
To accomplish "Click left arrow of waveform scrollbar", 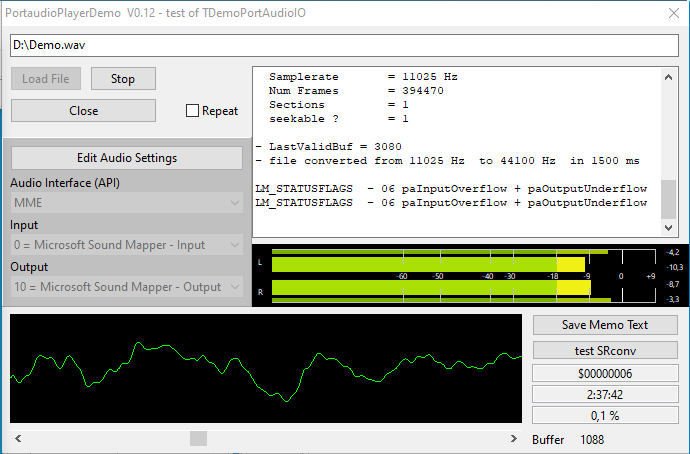I will [x=18, y=439].
